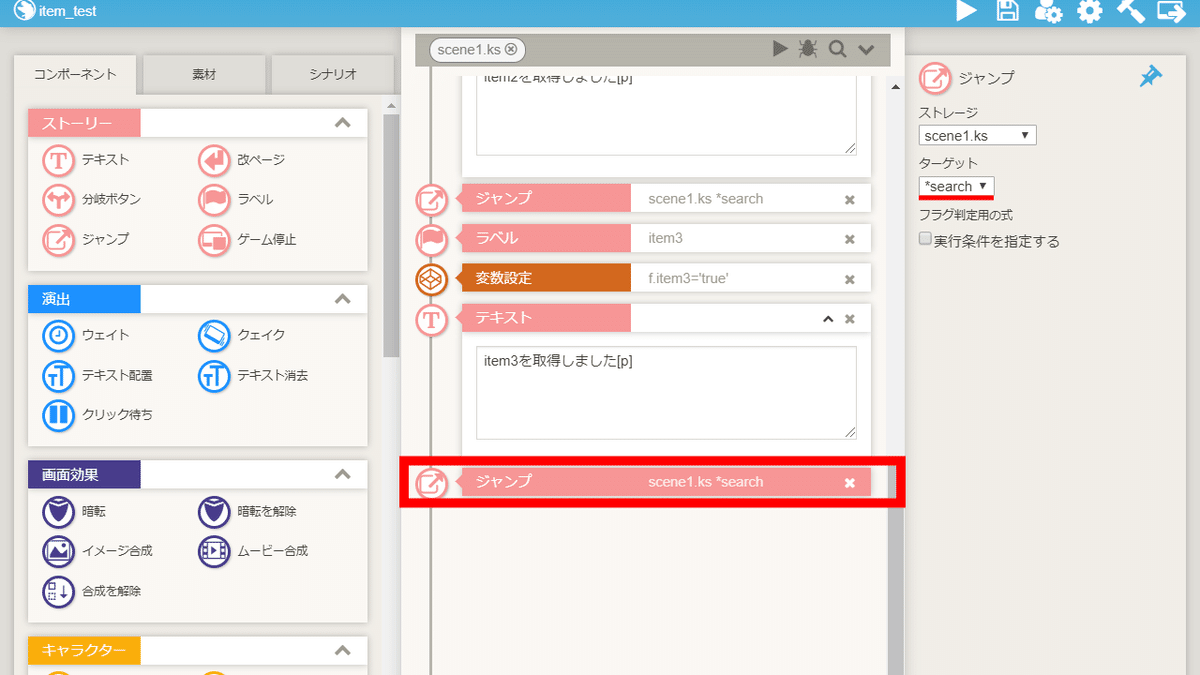Select the ゲーム停止 component
Viewport: 1200px width, 675px height.
point(247,239)
